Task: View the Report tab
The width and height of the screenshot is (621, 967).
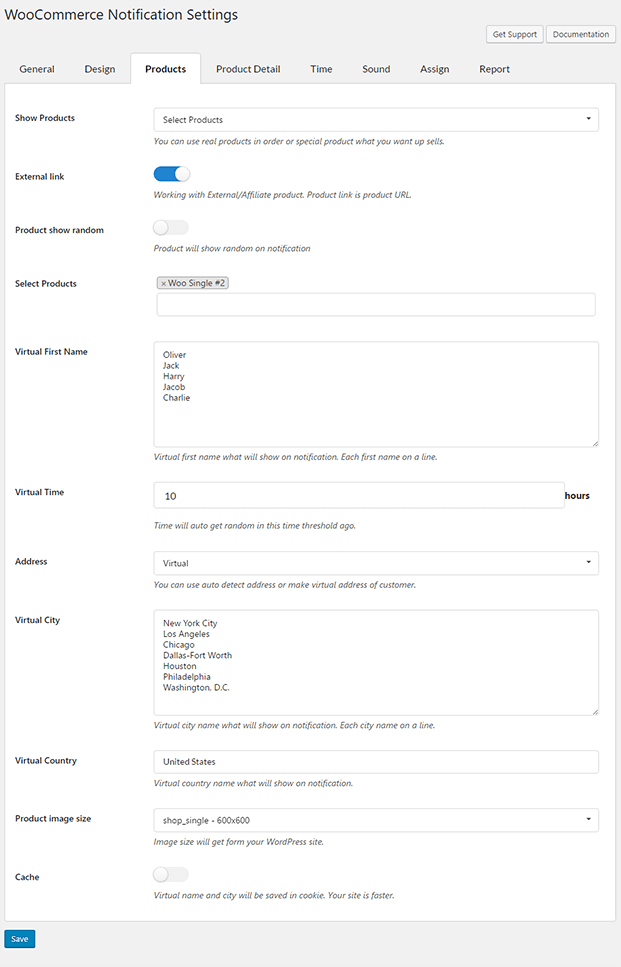Action: click(x=493, y=69)
